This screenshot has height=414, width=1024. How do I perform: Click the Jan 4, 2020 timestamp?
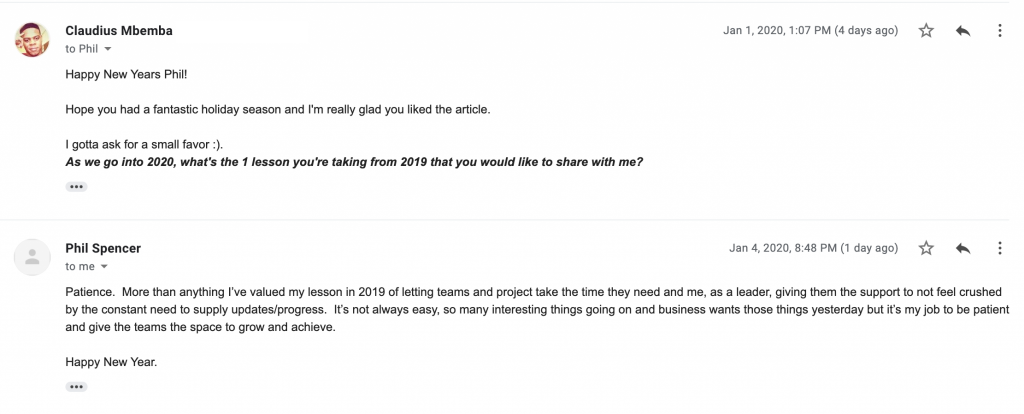coord(813,248)
